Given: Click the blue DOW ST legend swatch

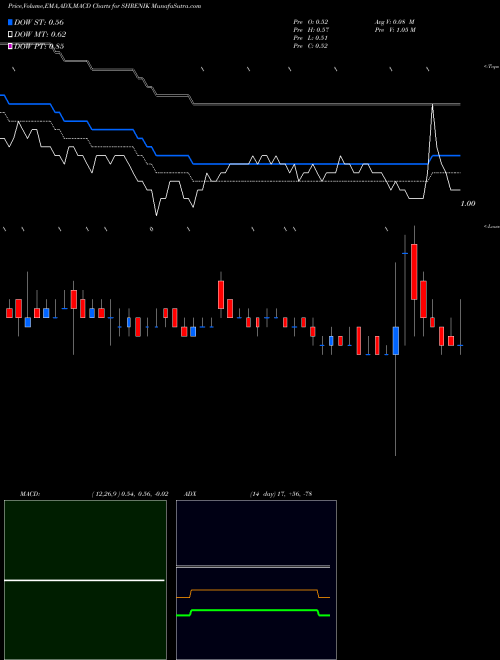Looking at the screenshot, I should click(x=10, y=22).
